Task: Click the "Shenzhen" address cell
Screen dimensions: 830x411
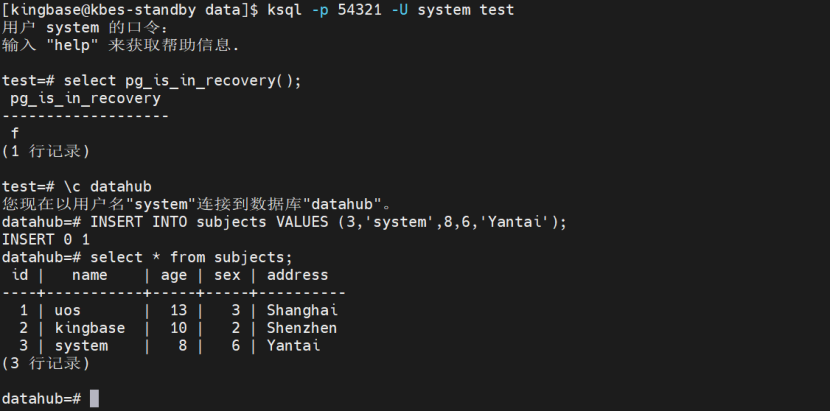Action: pyautogui.click(x=302, y=328)
